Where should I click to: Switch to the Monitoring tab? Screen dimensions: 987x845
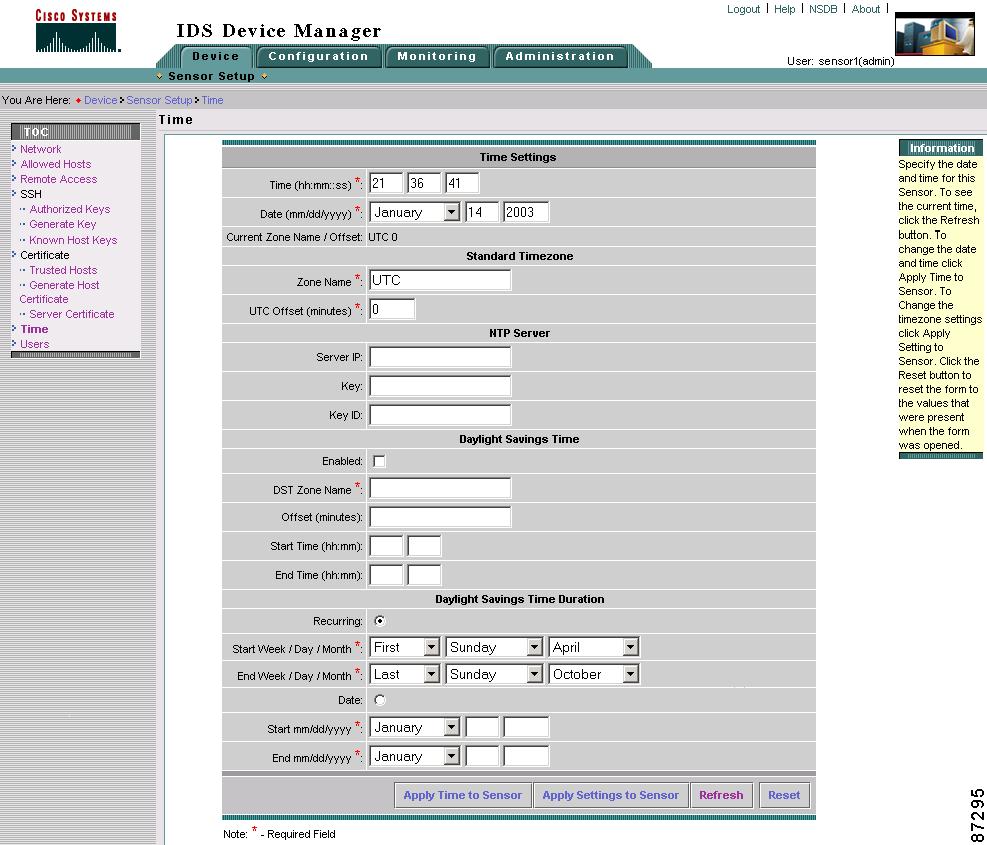(437, 56)
